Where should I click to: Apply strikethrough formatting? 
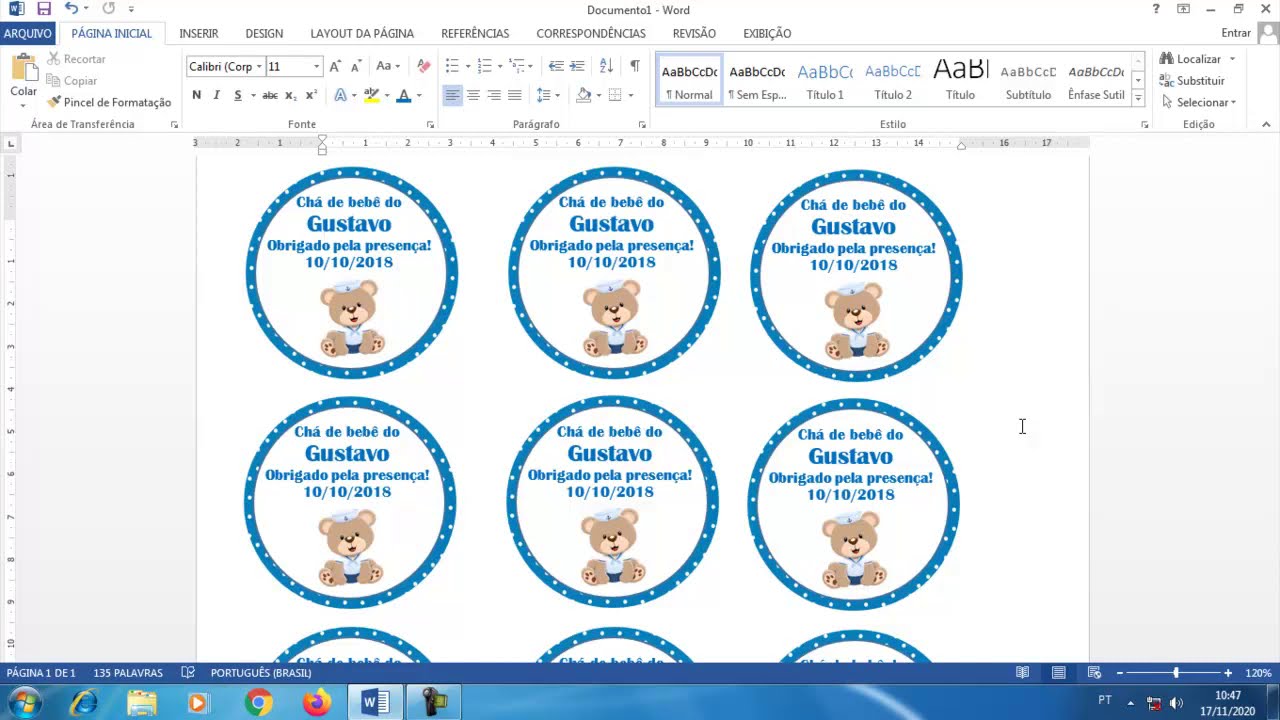(x=269, y=95)
